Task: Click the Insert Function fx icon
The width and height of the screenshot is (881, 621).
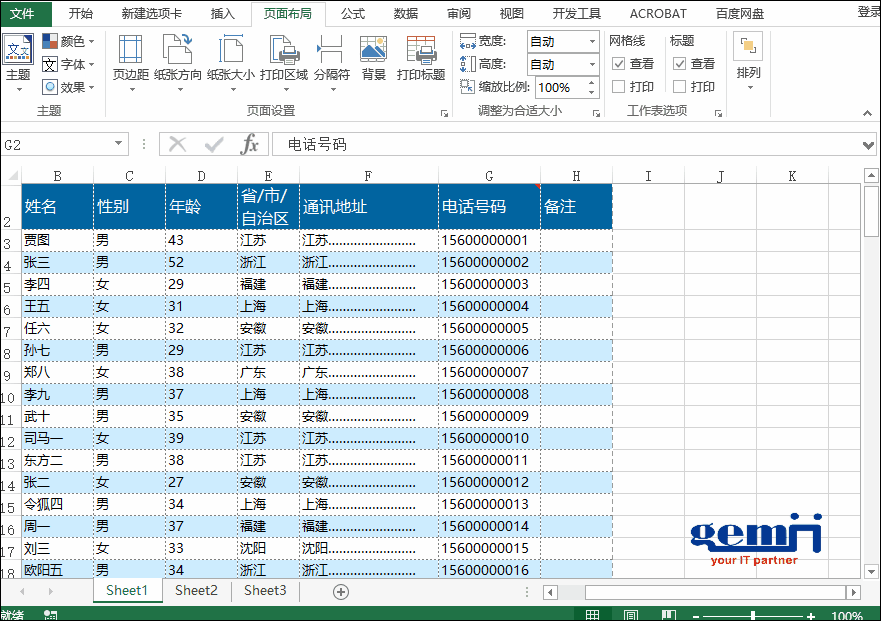Action: click(249, 144)
